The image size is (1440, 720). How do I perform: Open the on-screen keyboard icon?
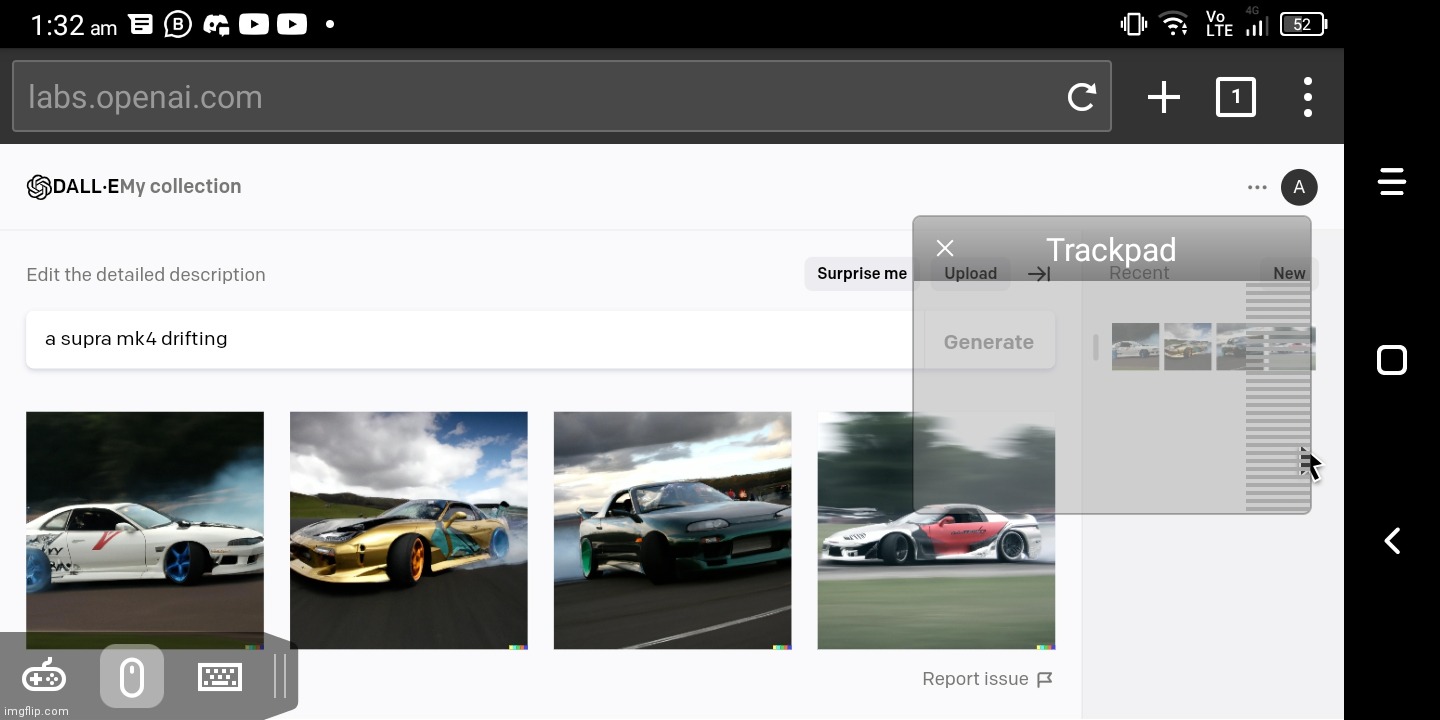(219, 677)
